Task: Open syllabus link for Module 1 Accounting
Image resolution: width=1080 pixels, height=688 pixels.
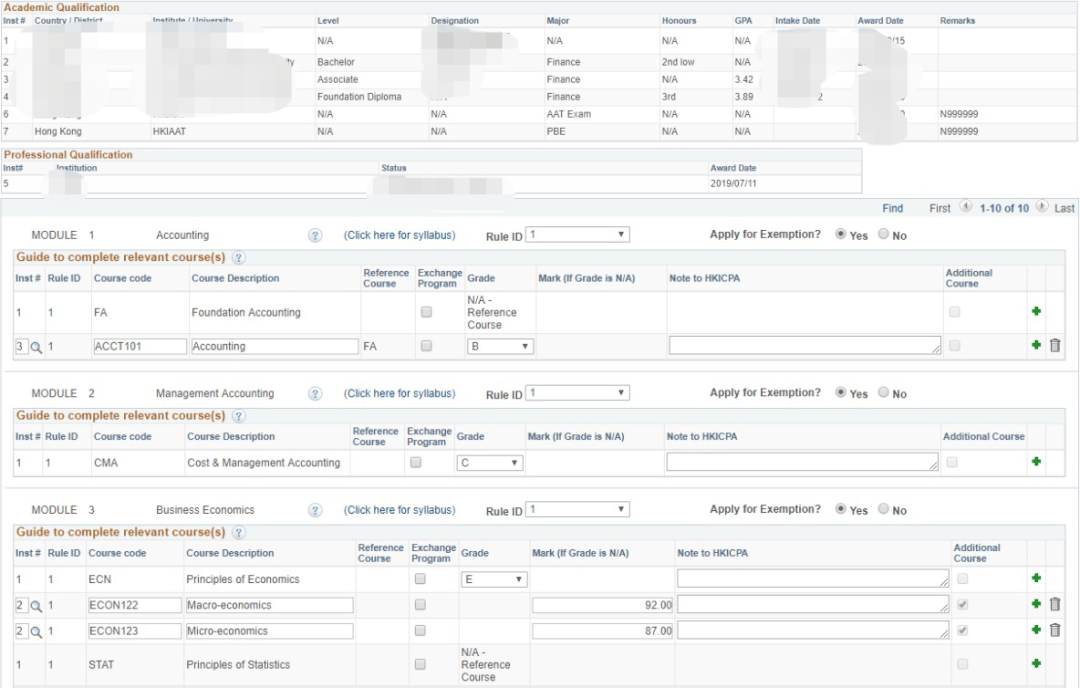Action: [399, 236]
